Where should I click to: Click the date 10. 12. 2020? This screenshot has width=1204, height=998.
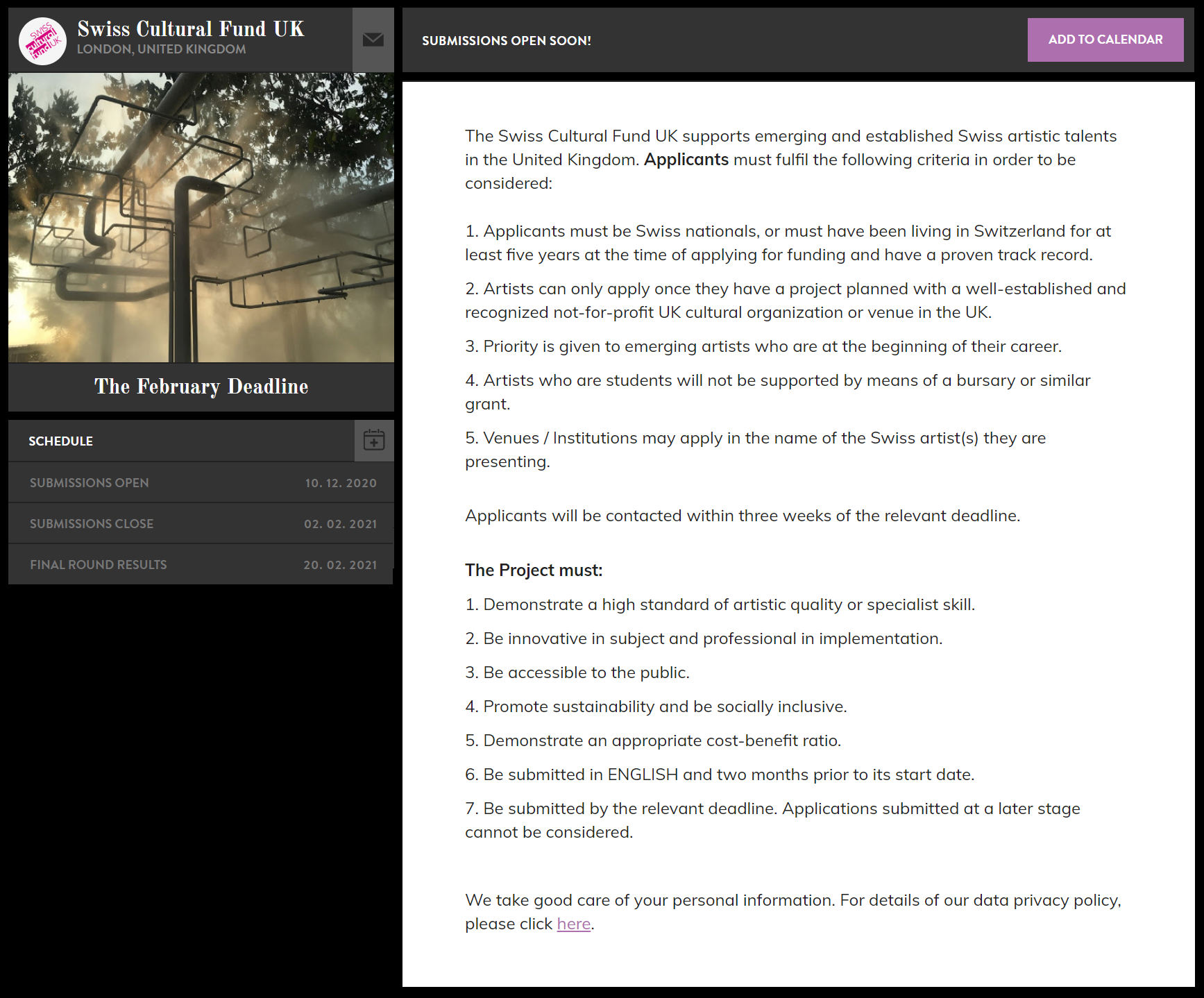(341, 483)
